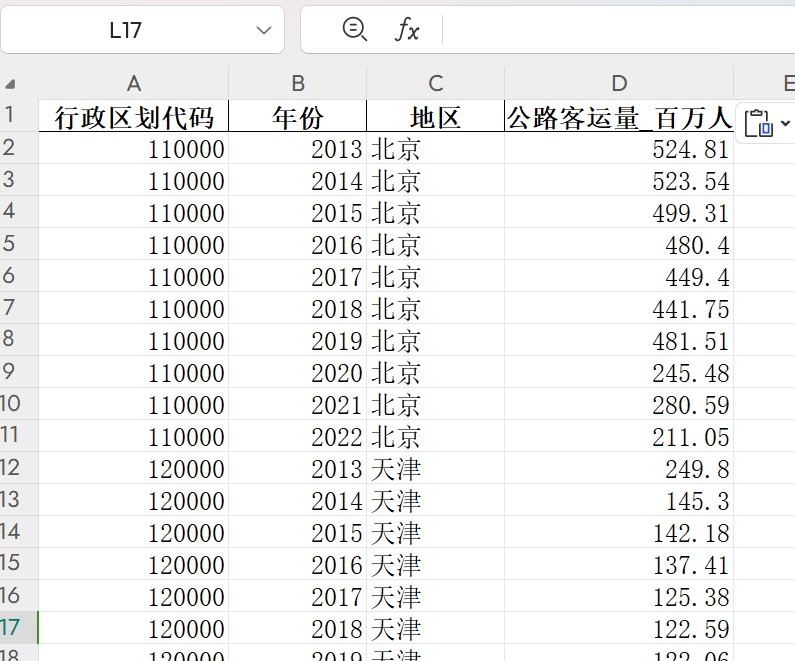This screenshot has width=795, height=661.
Task: Click the 110000 cell in row 2
Action: click(x=134, y=148)
